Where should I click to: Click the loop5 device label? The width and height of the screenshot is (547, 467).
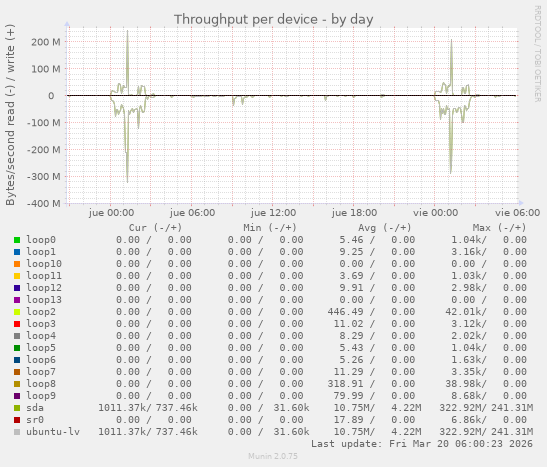(x=41, y=348)
